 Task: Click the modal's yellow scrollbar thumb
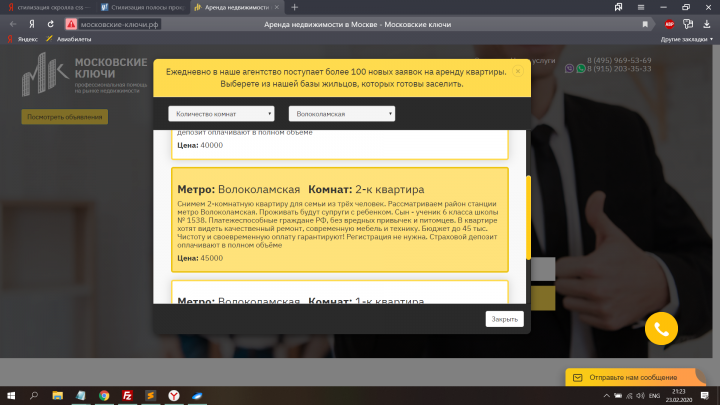pyautogui.click(x=528, y=218)
